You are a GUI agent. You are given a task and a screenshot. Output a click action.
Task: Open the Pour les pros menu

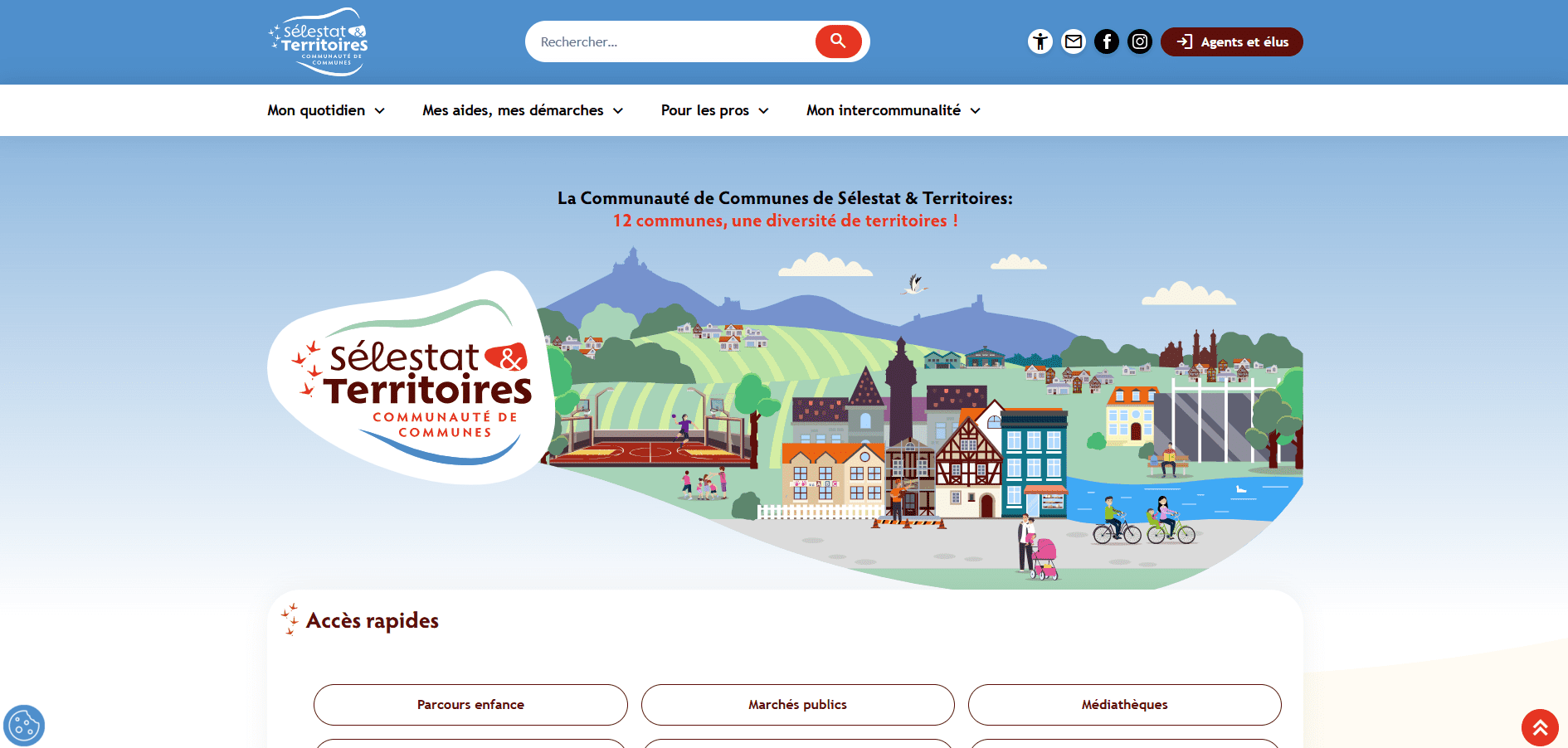(x=704, y=110)
